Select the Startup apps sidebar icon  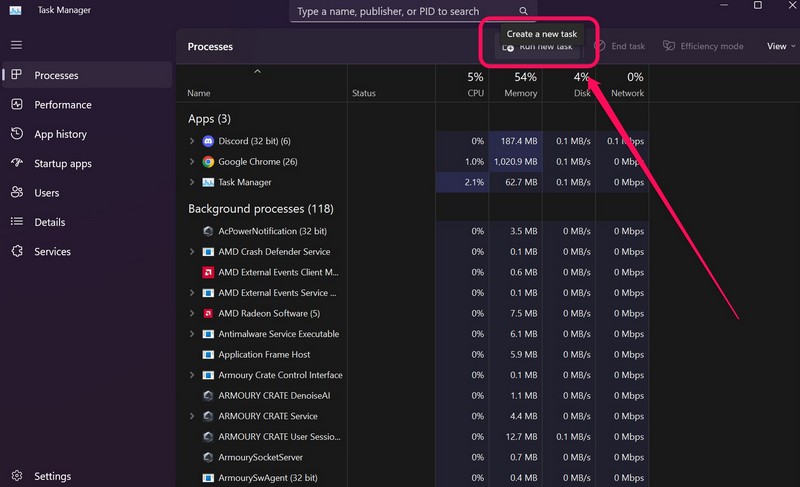point(16,163)
